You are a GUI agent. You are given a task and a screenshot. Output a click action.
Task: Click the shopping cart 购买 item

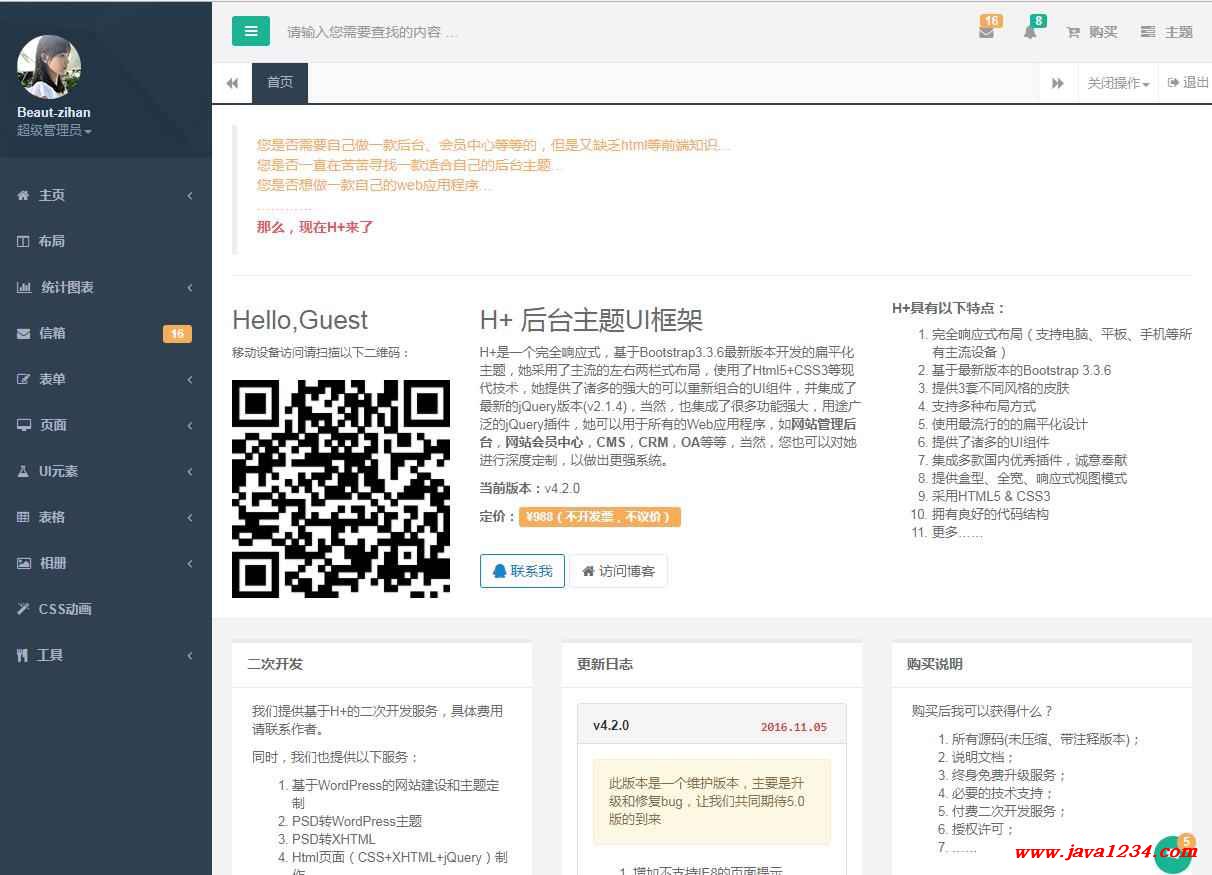coord(1092,32)
